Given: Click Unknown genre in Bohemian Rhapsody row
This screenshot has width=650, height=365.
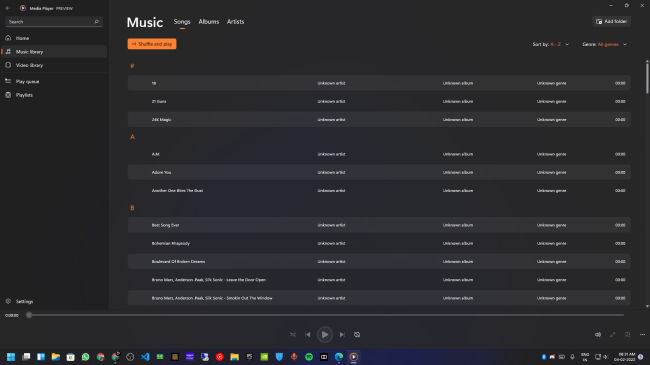Looking at the screenshot, I should (551, 243).
